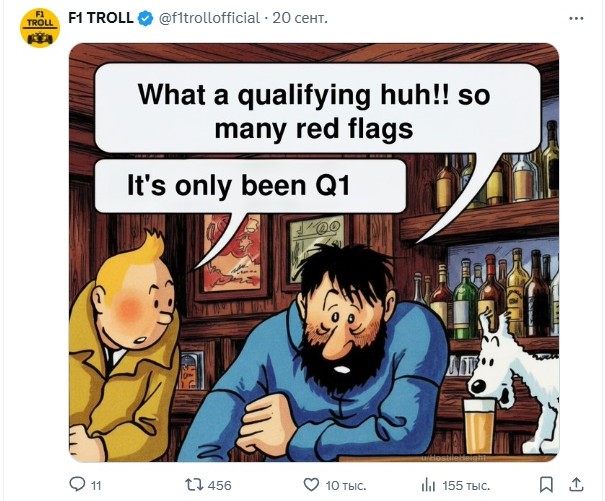Like the post with heart icon

coord(311,484)
